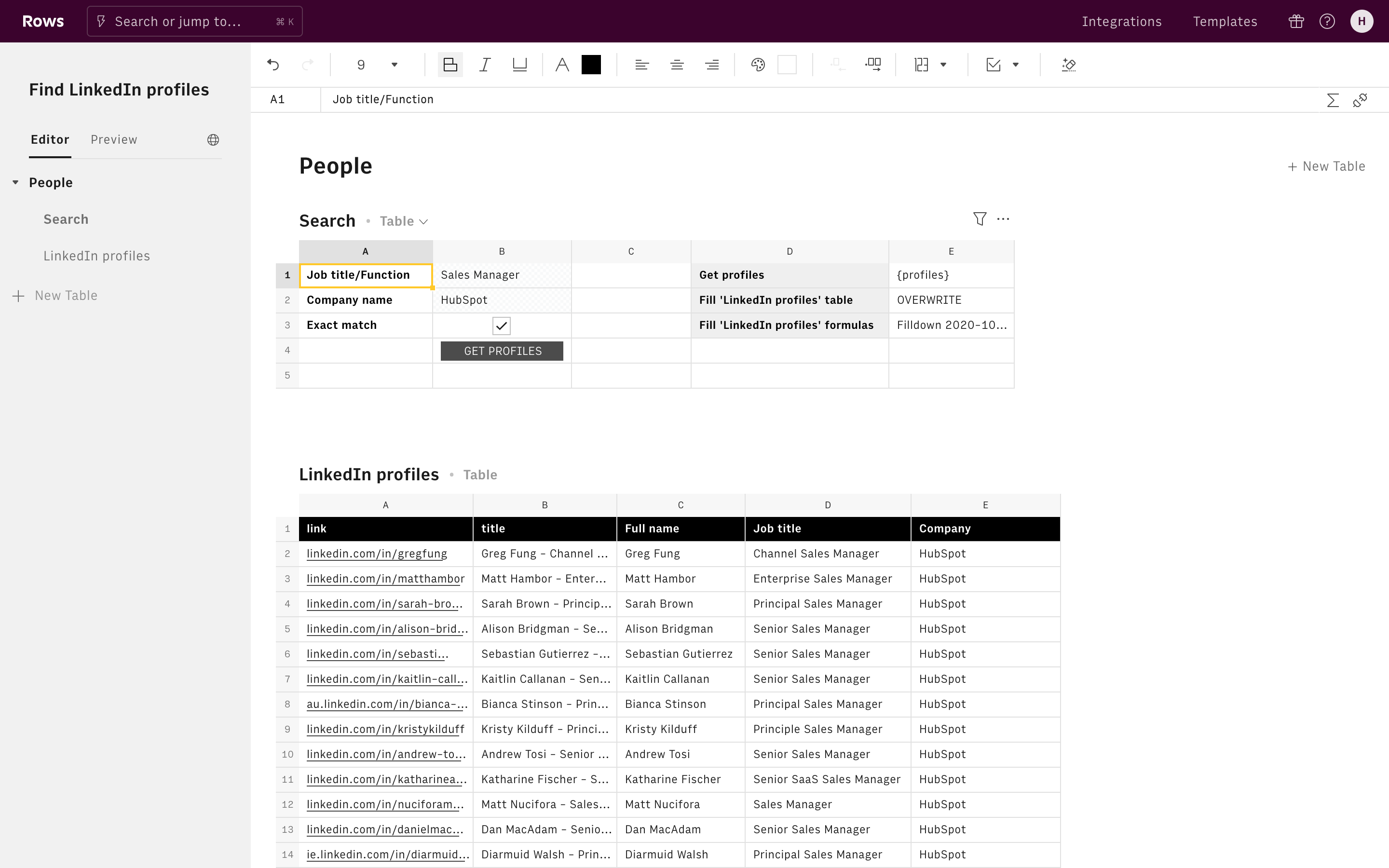Select the Senior SaaS Sales Manager cell
The height and width of the screenshot is (868, 1389).
pos(828,780)
